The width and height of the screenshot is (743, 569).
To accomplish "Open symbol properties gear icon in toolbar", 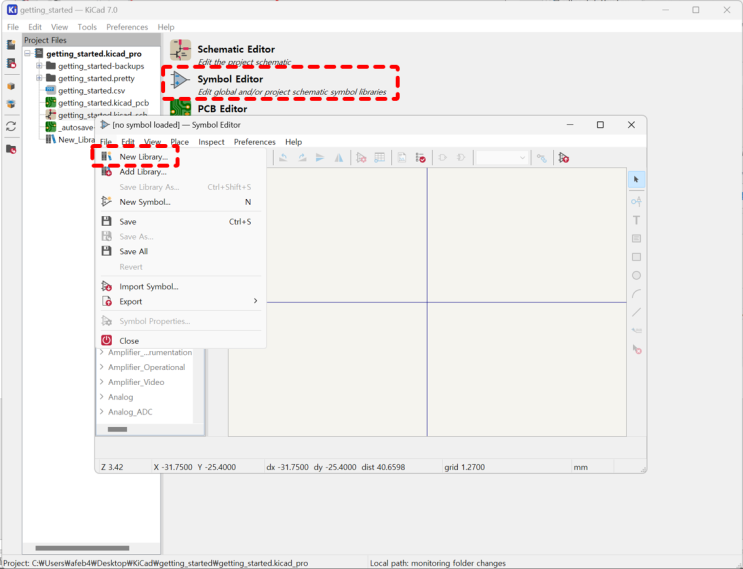I will (361, 158).
